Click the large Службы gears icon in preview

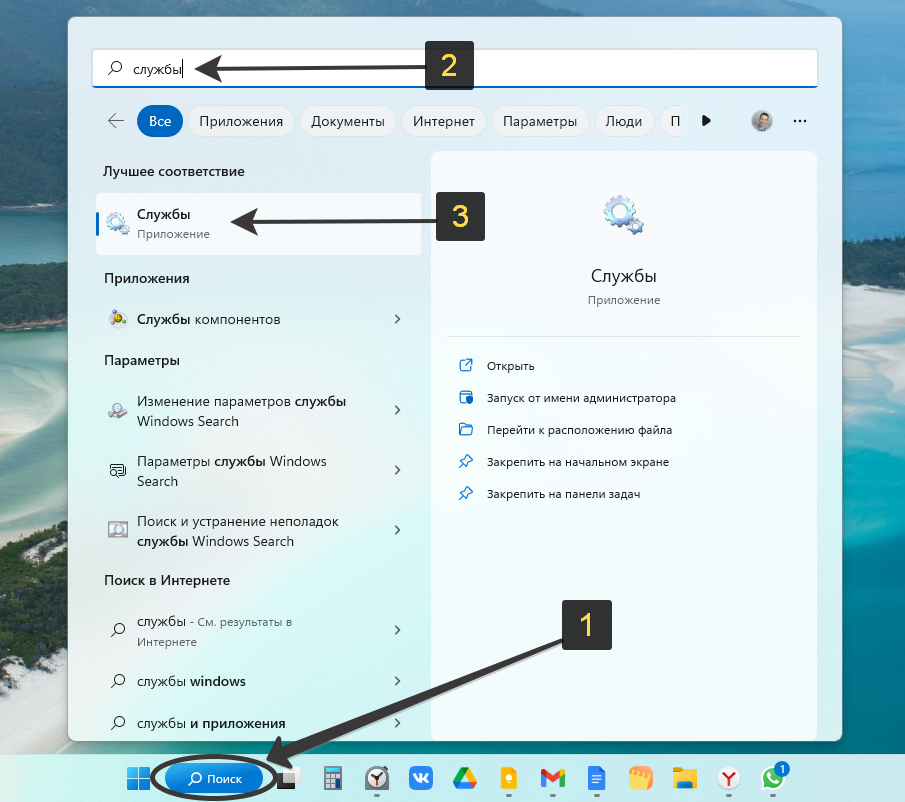(x=623, y=215)
